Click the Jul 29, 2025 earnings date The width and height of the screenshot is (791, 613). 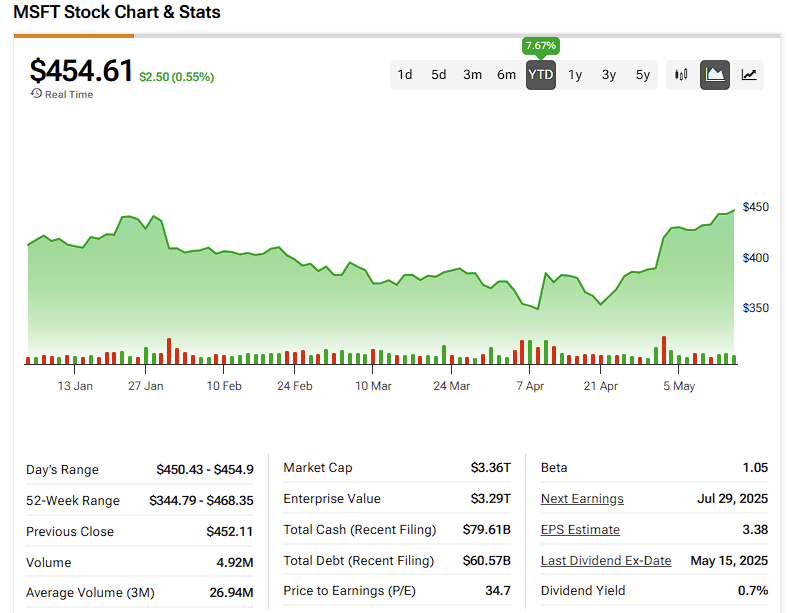[732, 498]
